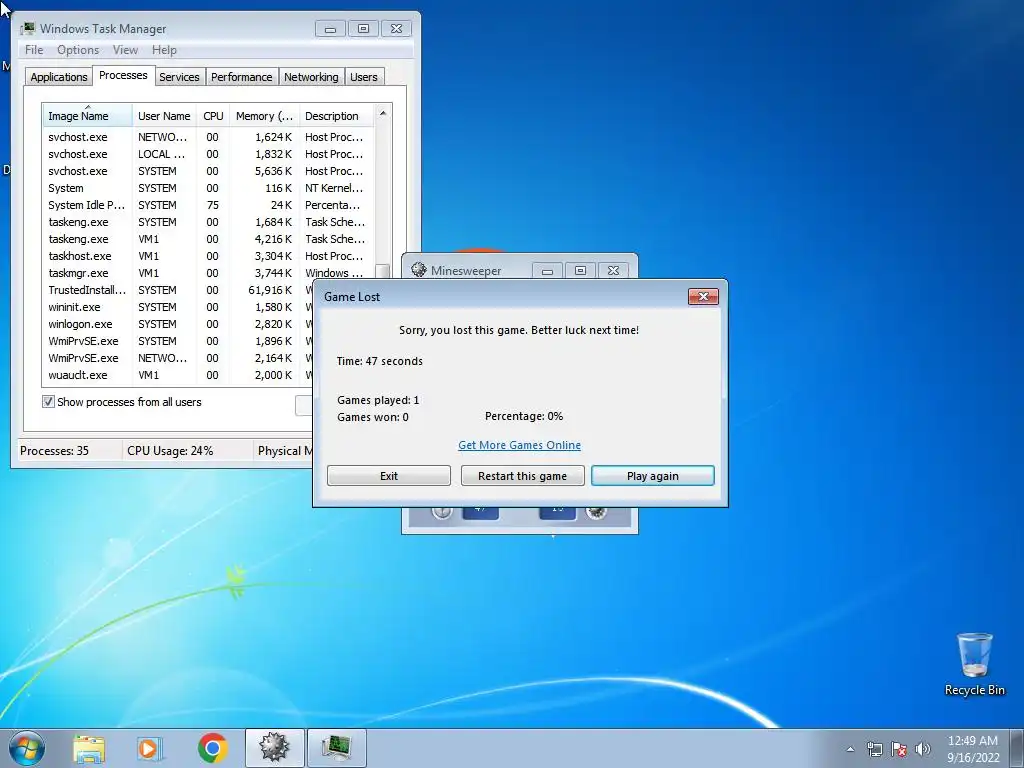The width and height of the screenshot is (1024, 768).
Task: Minimize the Minesweeper window
Action: pos(547,270)
